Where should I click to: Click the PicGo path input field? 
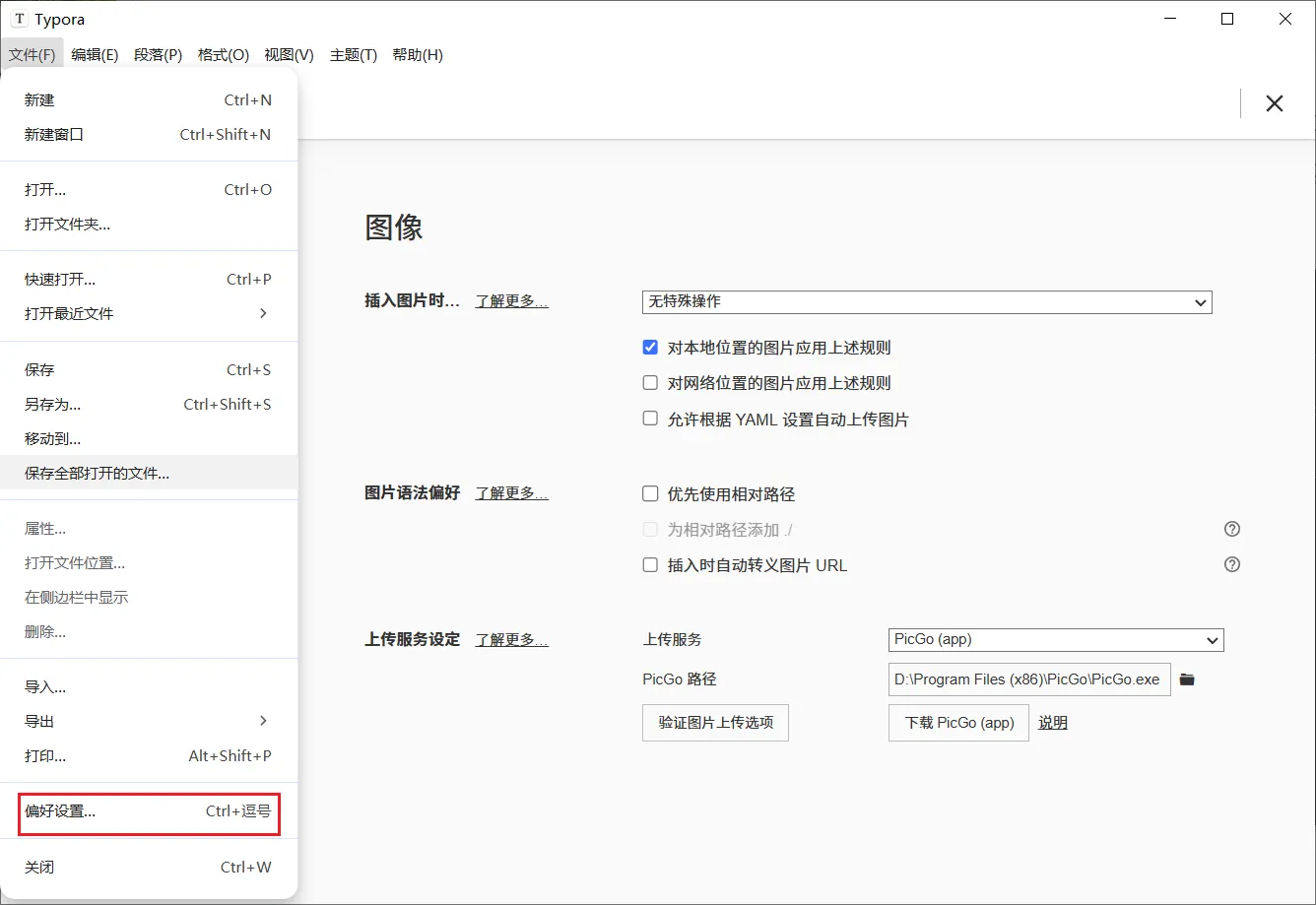[1029, 679]
